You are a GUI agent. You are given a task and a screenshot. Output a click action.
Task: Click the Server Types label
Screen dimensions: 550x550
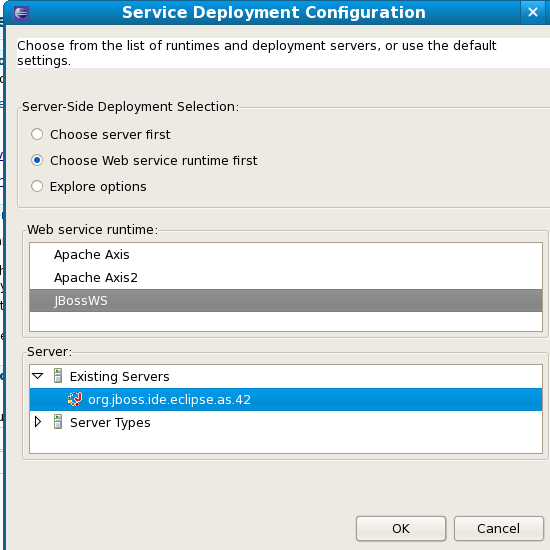pyautogui.click(x=110, y=423)
